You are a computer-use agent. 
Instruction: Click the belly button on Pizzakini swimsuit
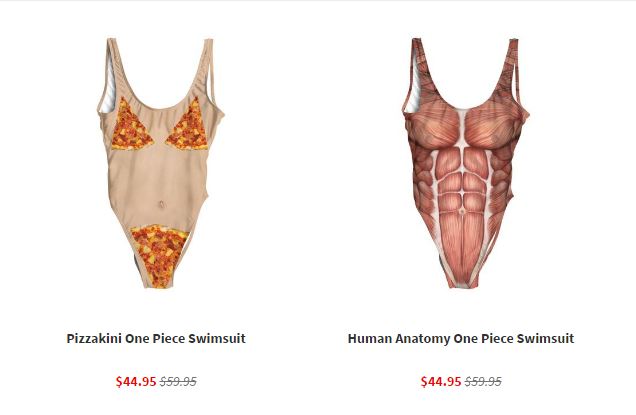(161, 204)
